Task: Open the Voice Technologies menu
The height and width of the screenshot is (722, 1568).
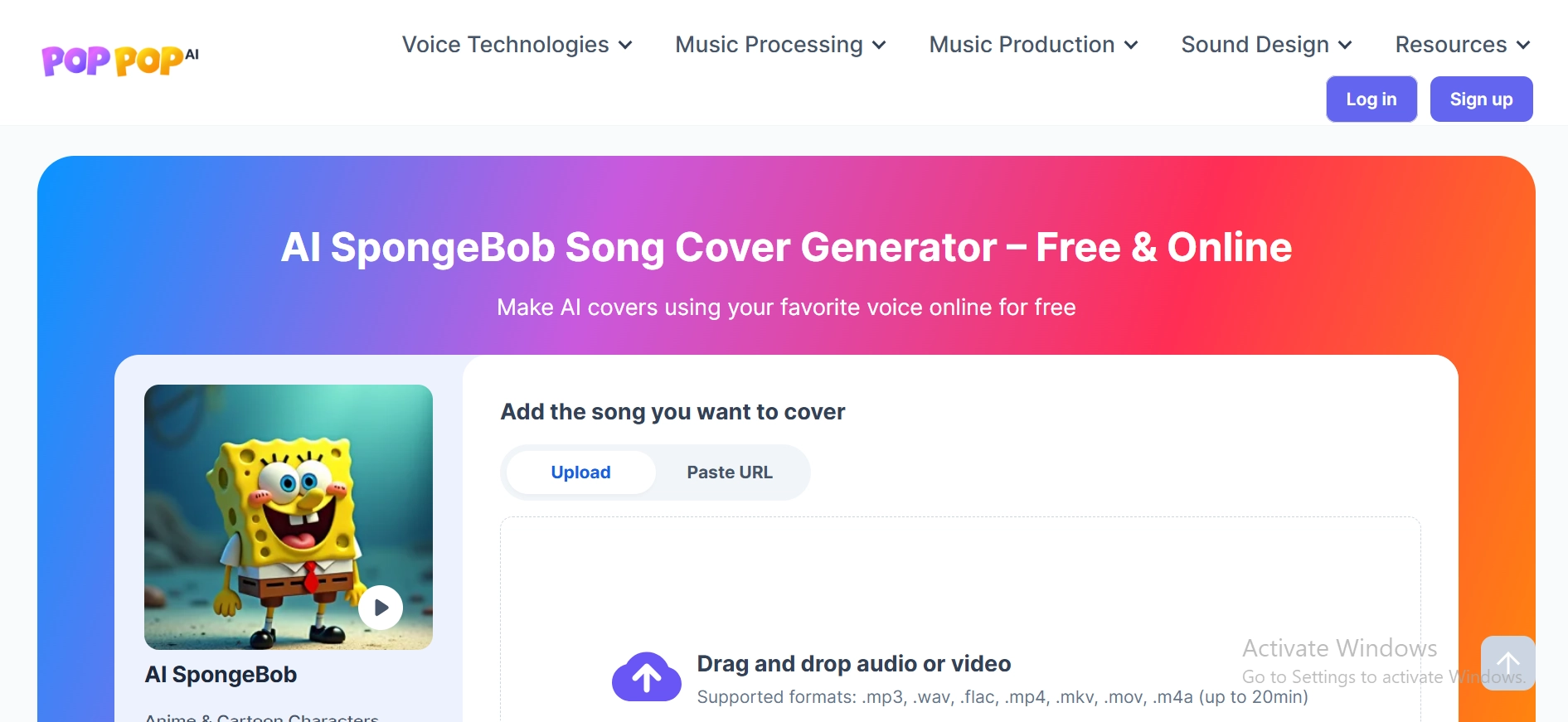Action: 505,46
